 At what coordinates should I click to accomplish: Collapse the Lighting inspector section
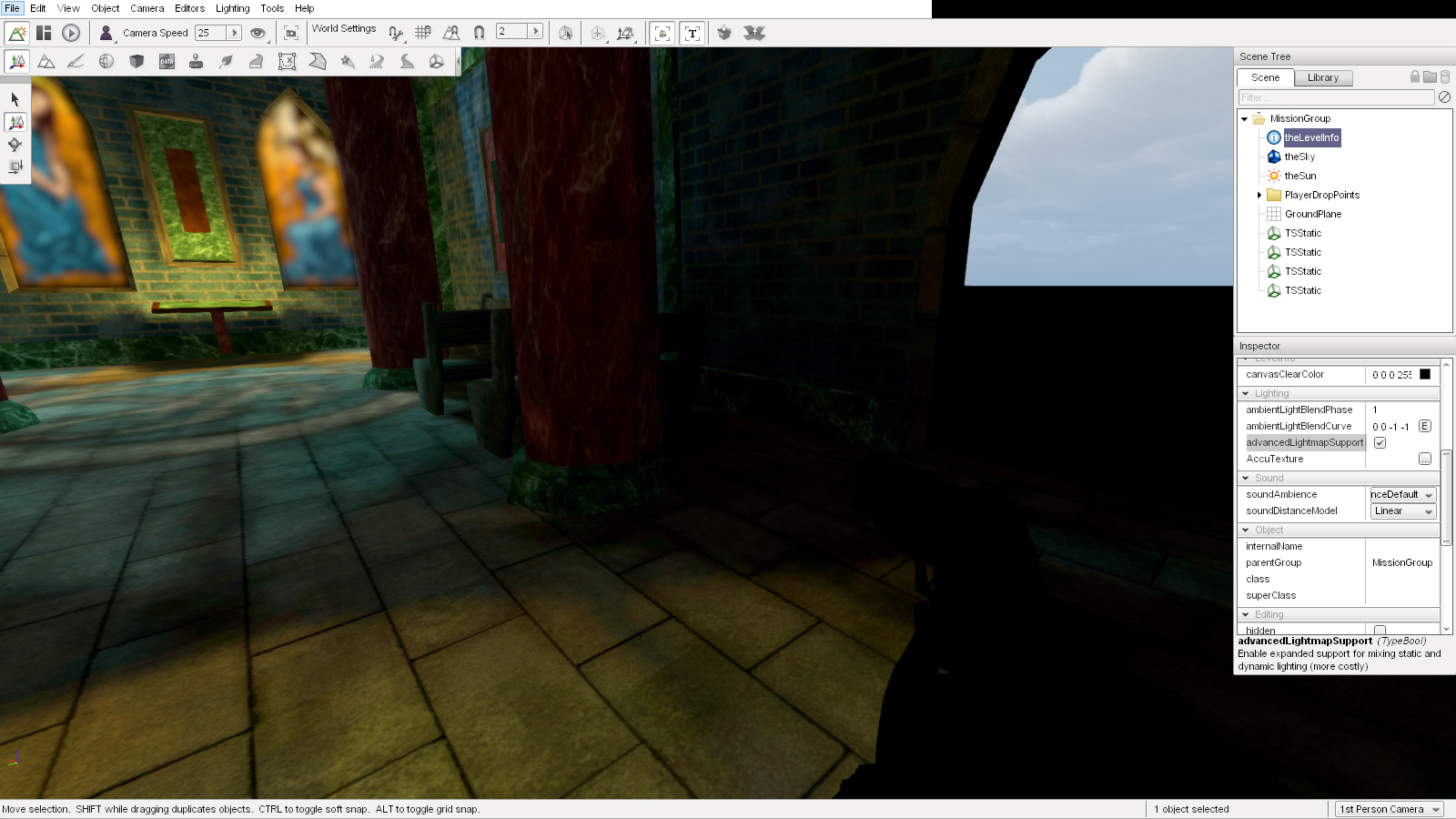1245,394
